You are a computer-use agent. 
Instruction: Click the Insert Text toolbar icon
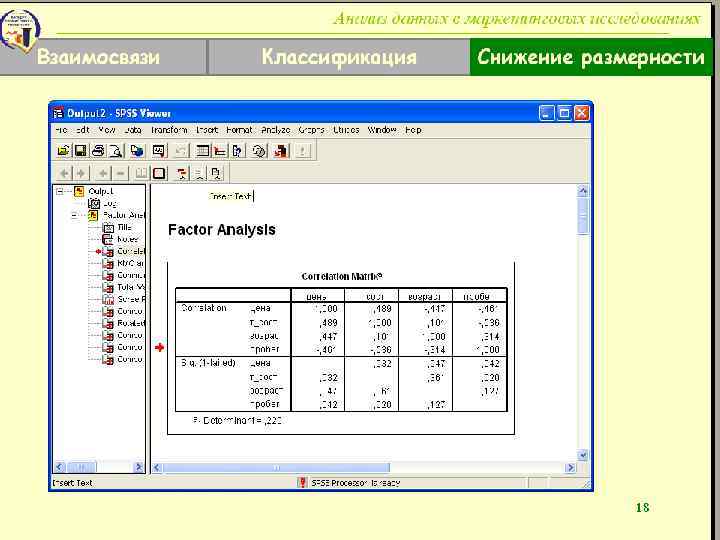pyautogui.click(x=216, y=174)
